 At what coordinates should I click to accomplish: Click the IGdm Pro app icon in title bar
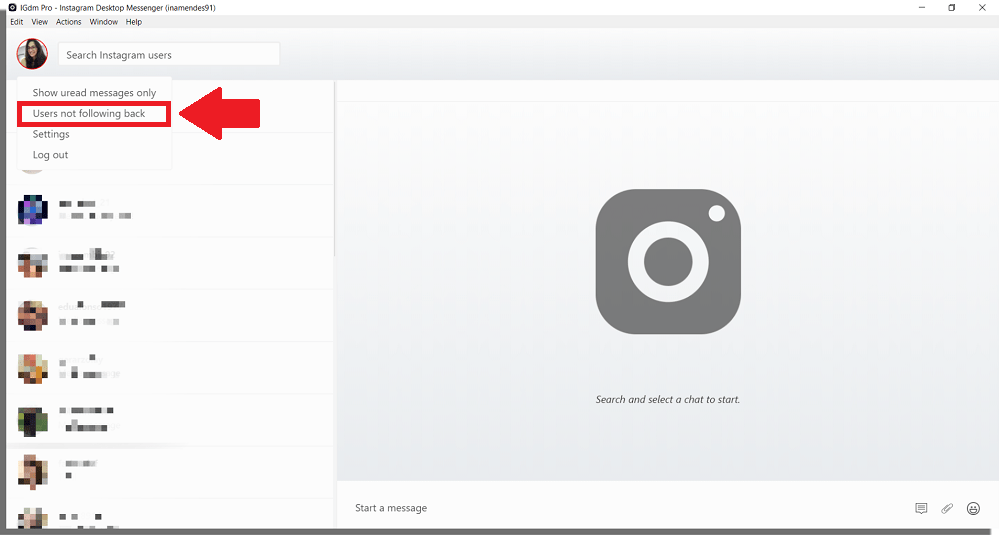pyautogui.click(x=12, y=8)
